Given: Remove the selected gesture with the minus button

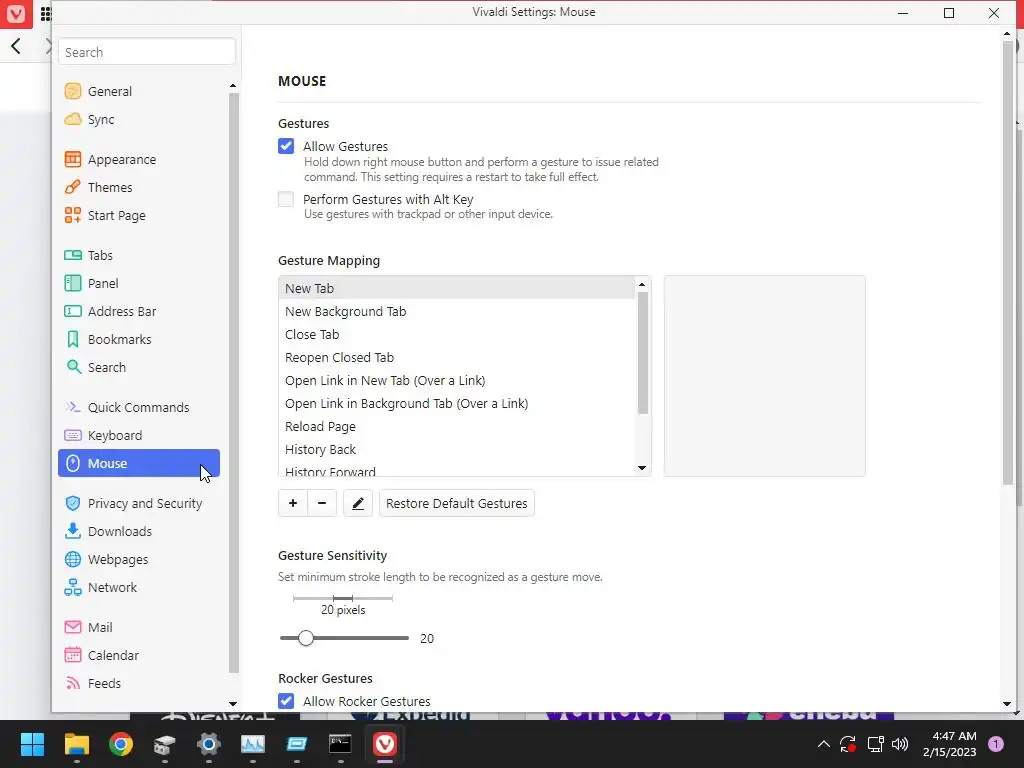Looking at the screenshot, I should click(322, 504).
